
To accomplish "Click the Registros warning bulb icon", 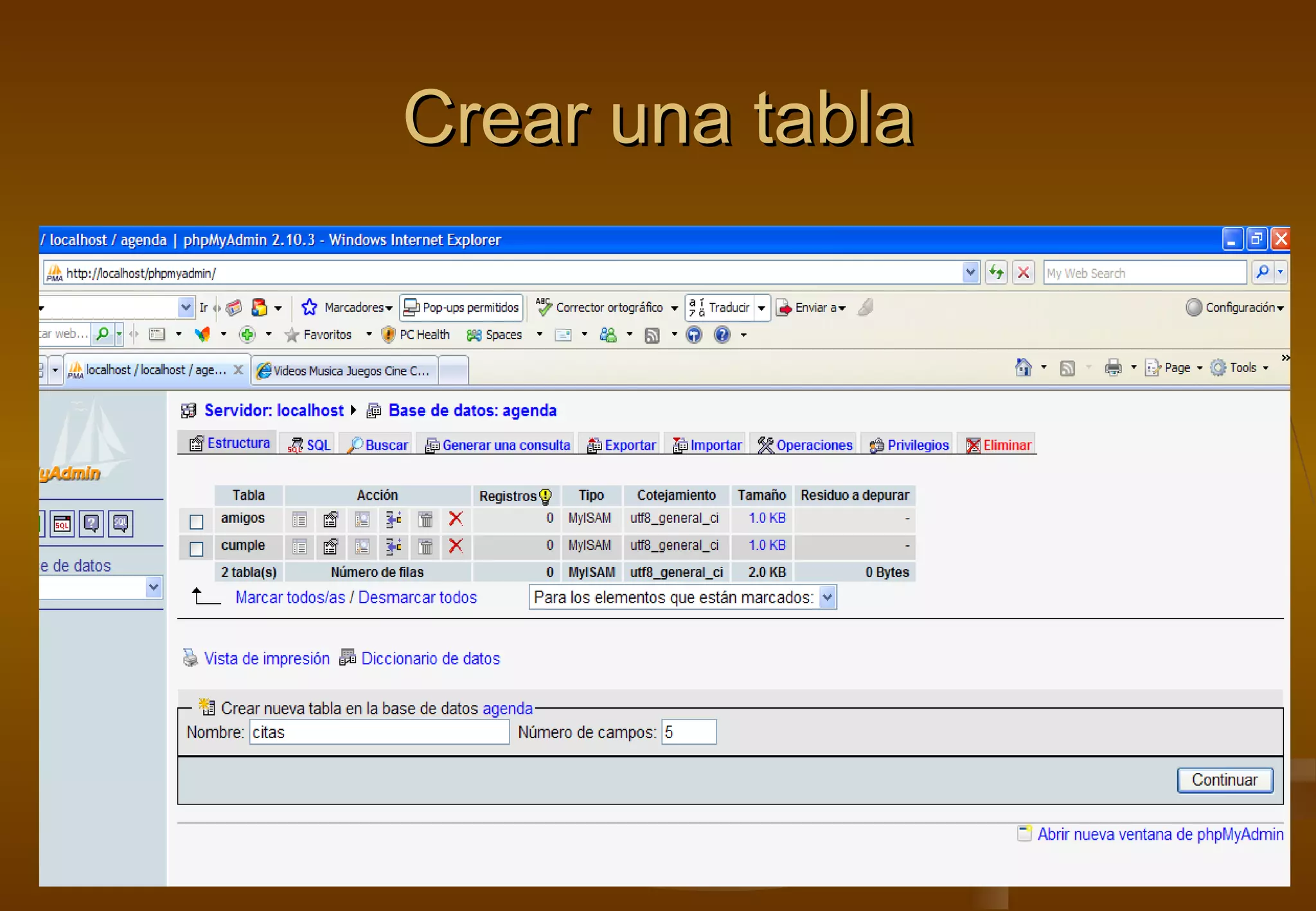I will click(546, 496).
